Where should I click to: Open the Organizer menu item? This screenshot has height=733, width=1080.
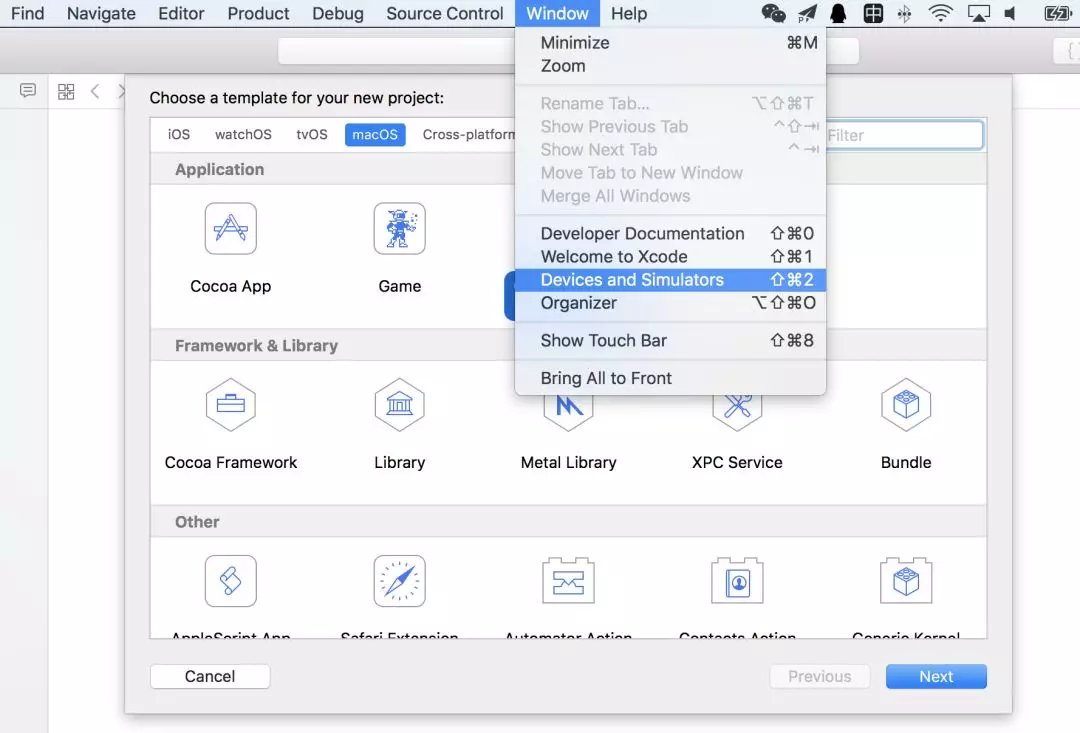[670, 303]
